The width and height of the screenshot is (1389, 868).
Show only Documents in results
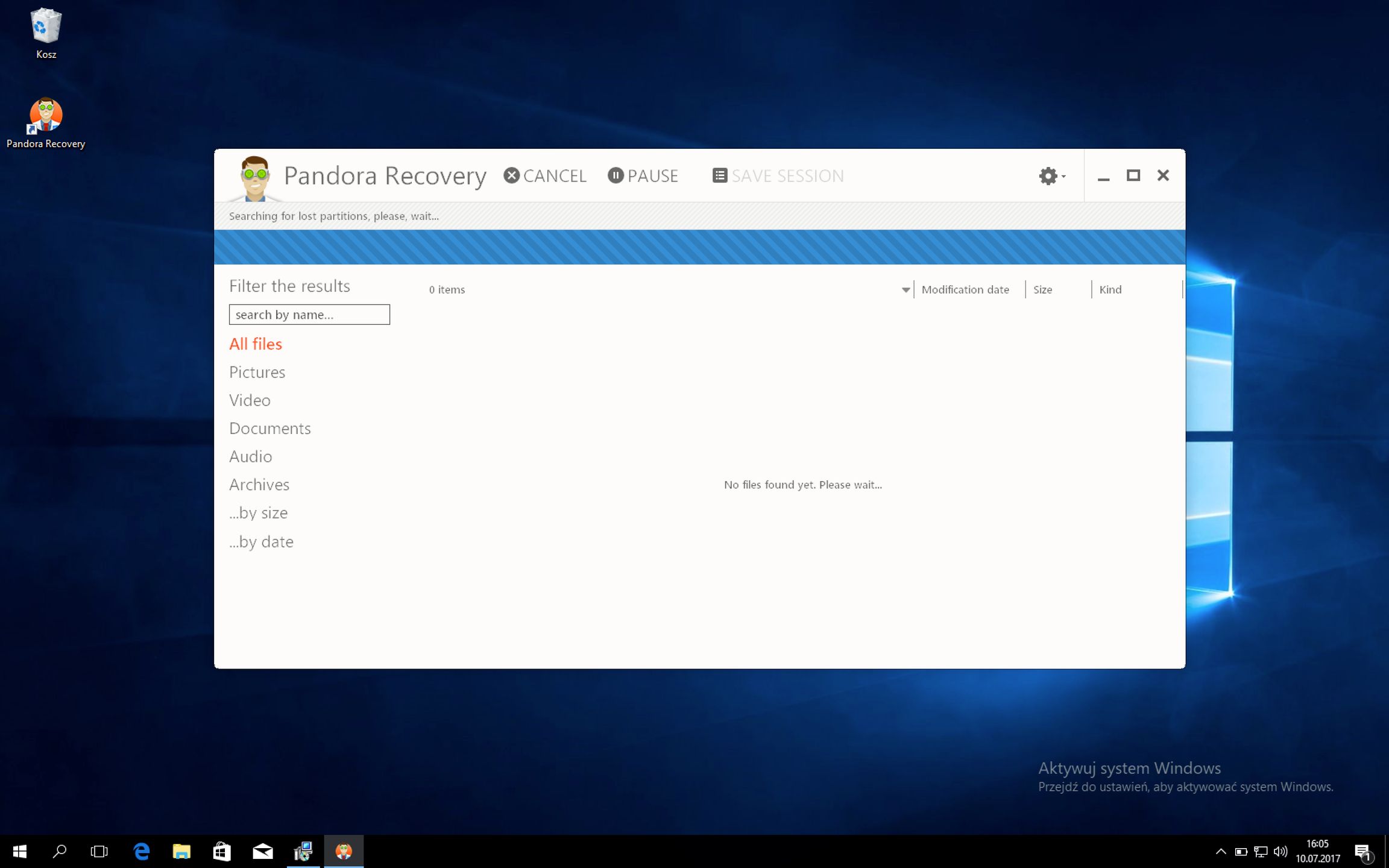[269, 429]
